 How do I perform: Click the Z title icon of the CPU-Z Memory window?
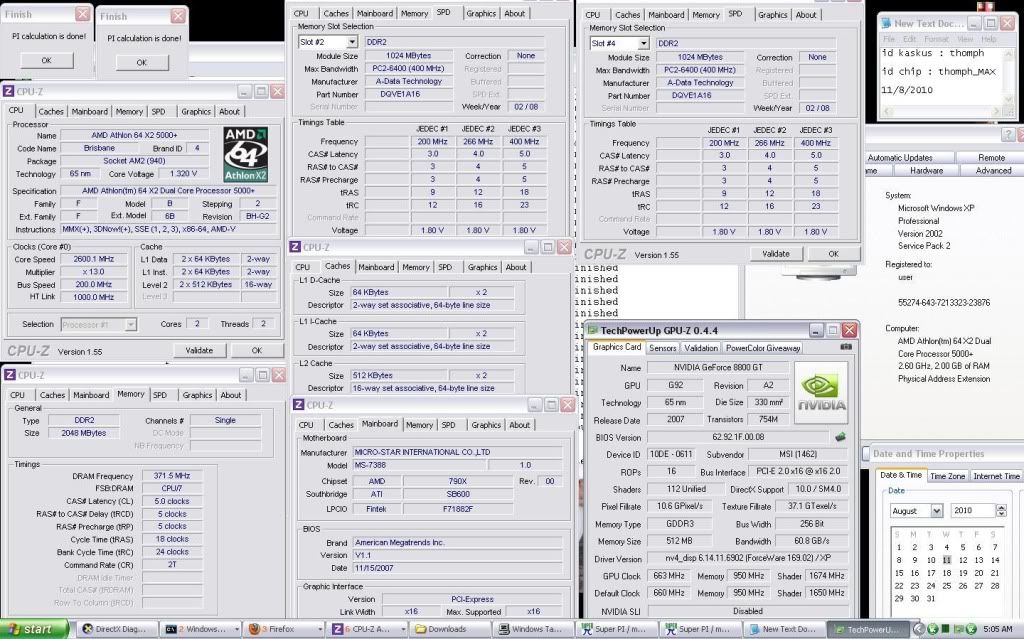(10, 375)
